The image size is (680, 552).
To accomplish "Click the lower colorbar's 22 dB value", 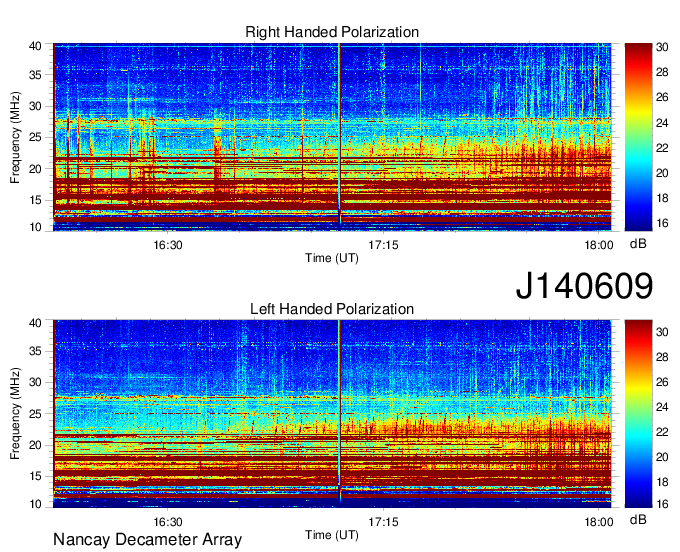I will pos(662,432).
